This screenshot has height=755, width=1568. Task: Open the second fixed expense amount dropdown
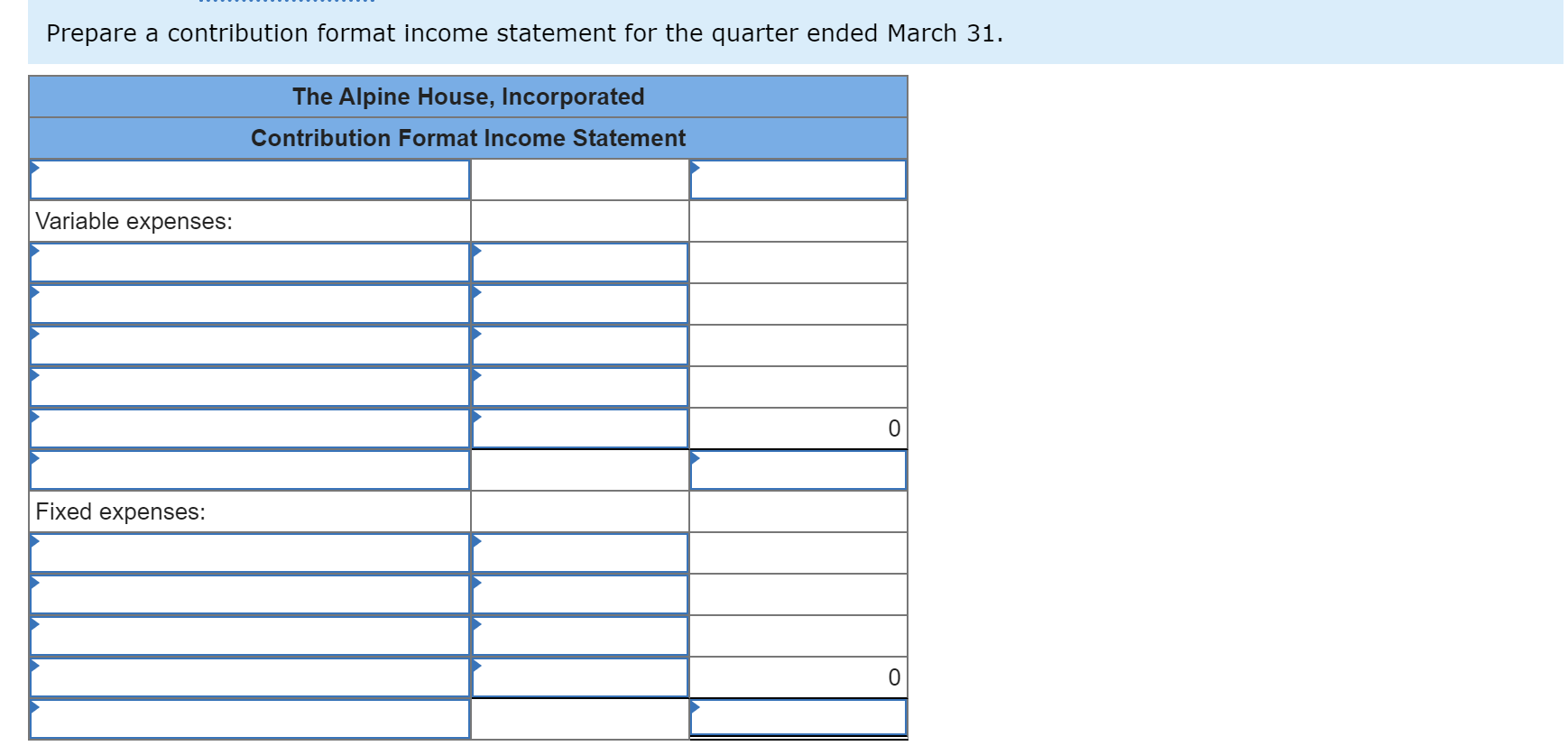[581, 594]
